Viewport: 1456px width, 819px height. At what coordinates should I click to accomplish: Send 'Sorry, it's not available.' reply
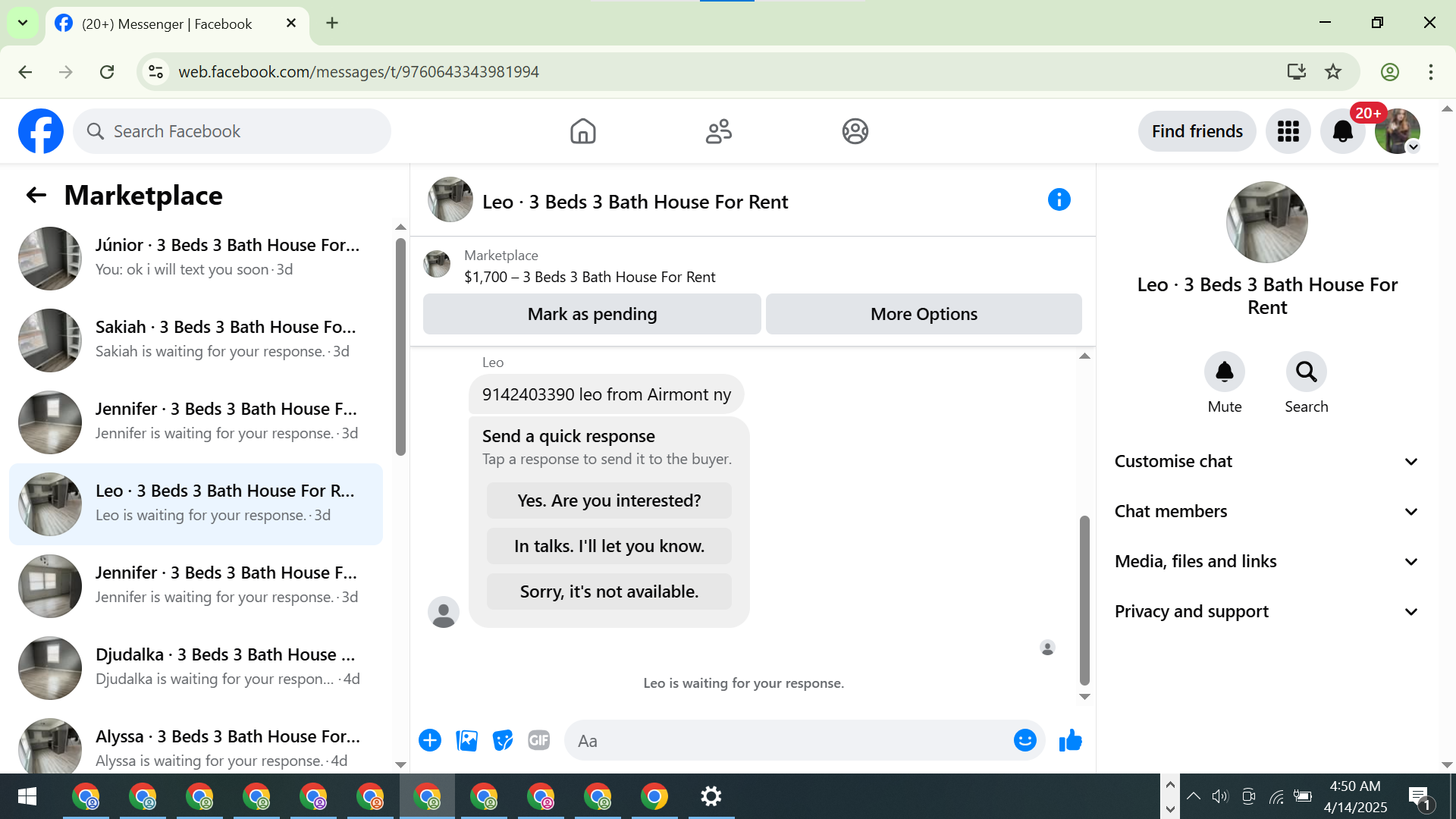(x=609, y=591)
